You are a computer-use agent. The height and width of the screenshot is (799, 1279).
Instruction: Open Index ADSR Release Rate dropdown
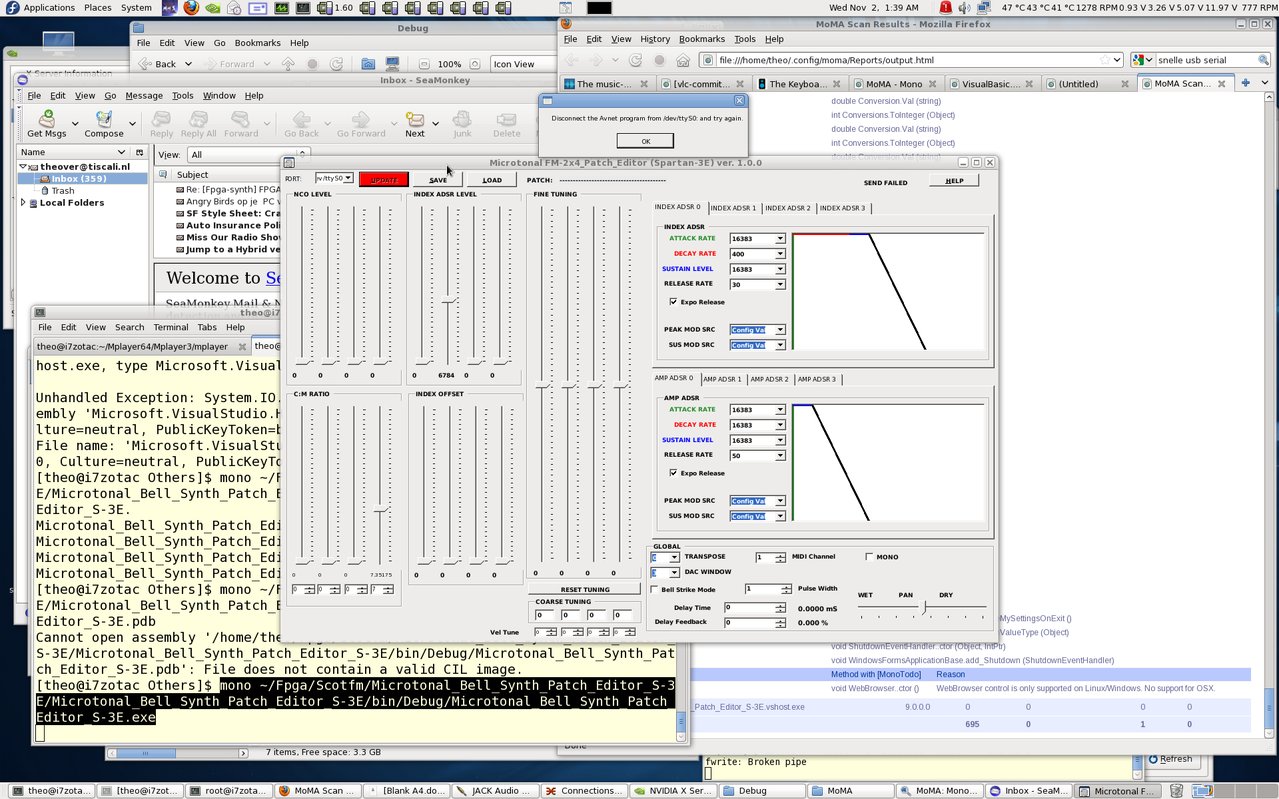[780, 285]
